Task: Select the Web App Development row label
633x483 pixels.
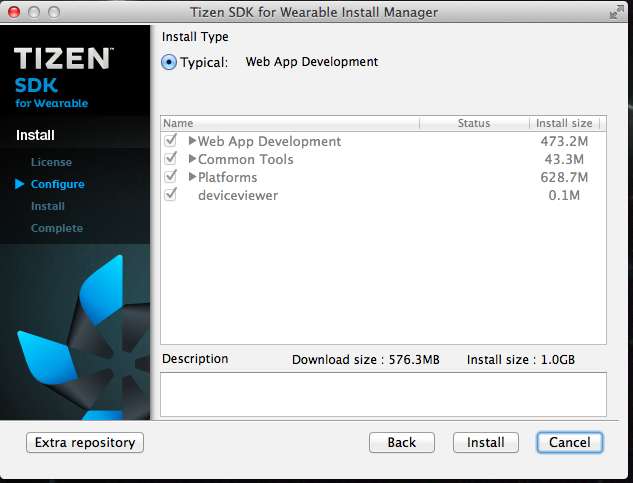Action: pos(269,141)
